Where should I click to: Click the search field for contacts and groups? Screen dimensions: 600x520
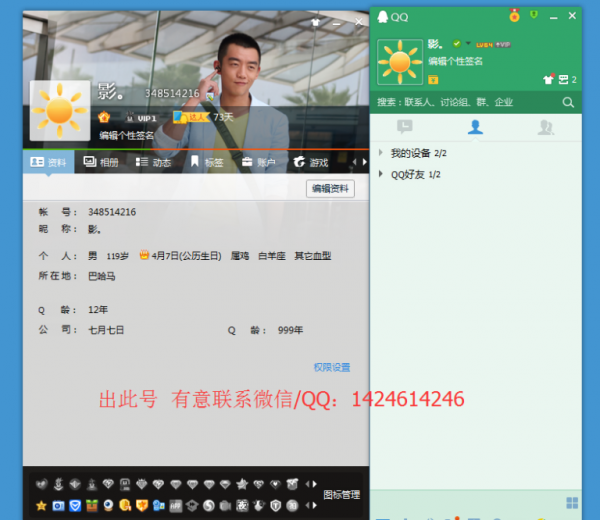pos(466,102)
